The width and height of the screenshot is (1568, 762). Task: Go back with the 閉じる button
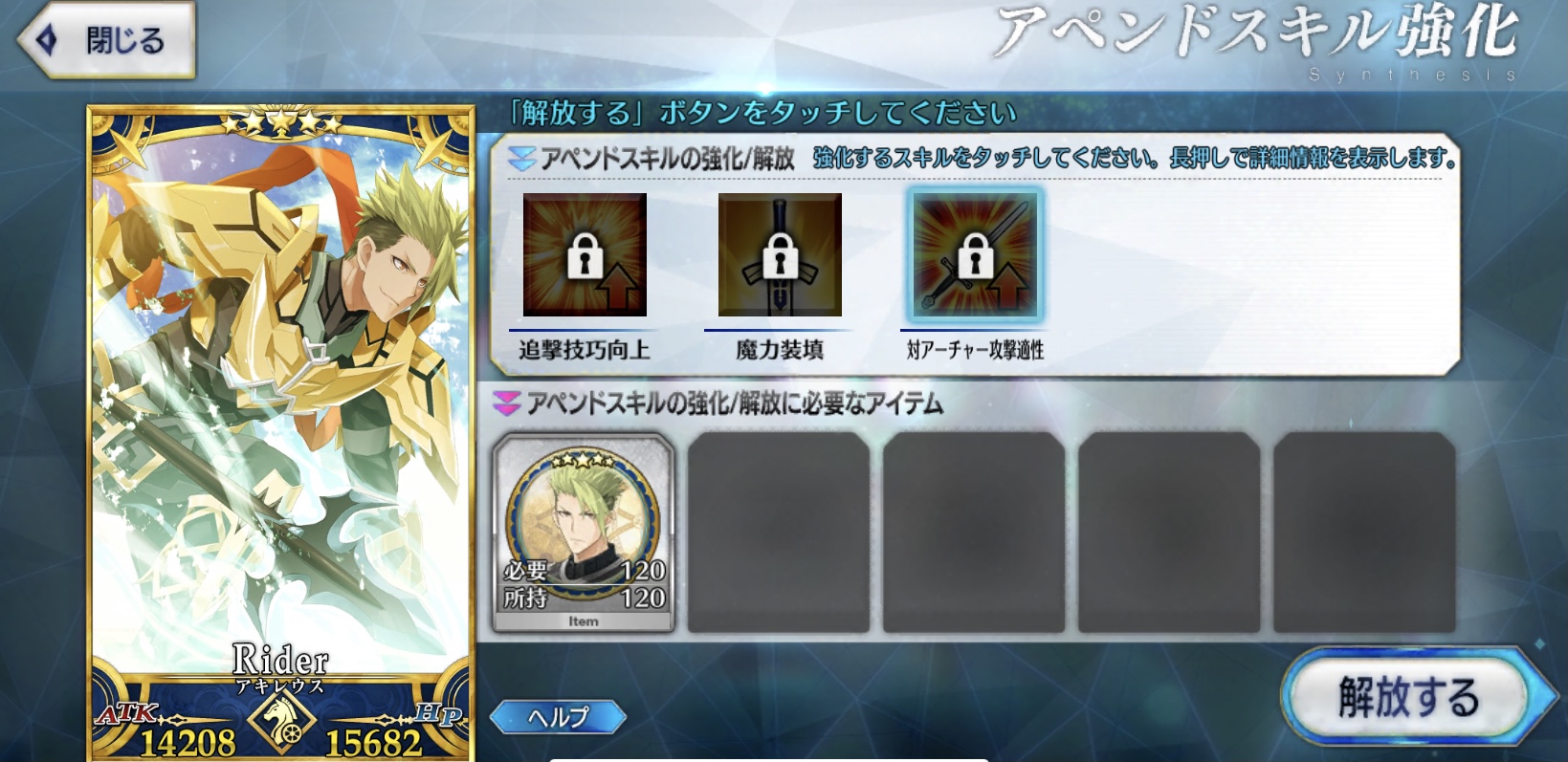coord(106,40)
